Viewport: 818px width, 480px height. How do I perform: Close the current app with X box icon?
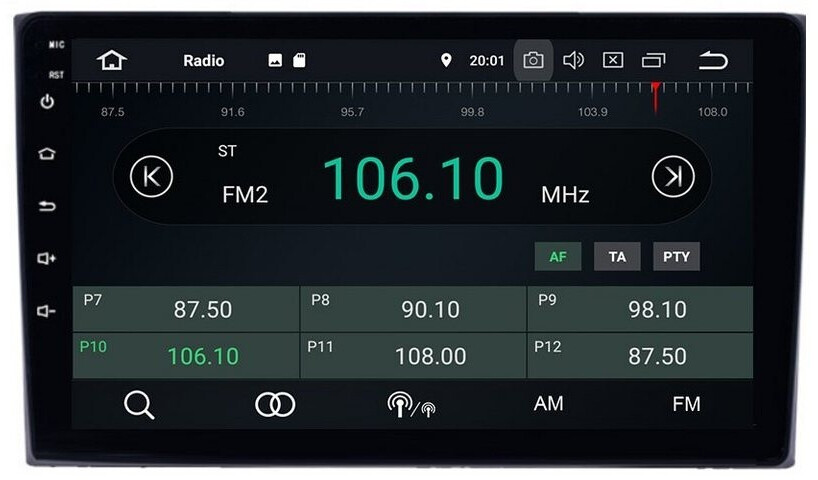(x=613, y=60)
